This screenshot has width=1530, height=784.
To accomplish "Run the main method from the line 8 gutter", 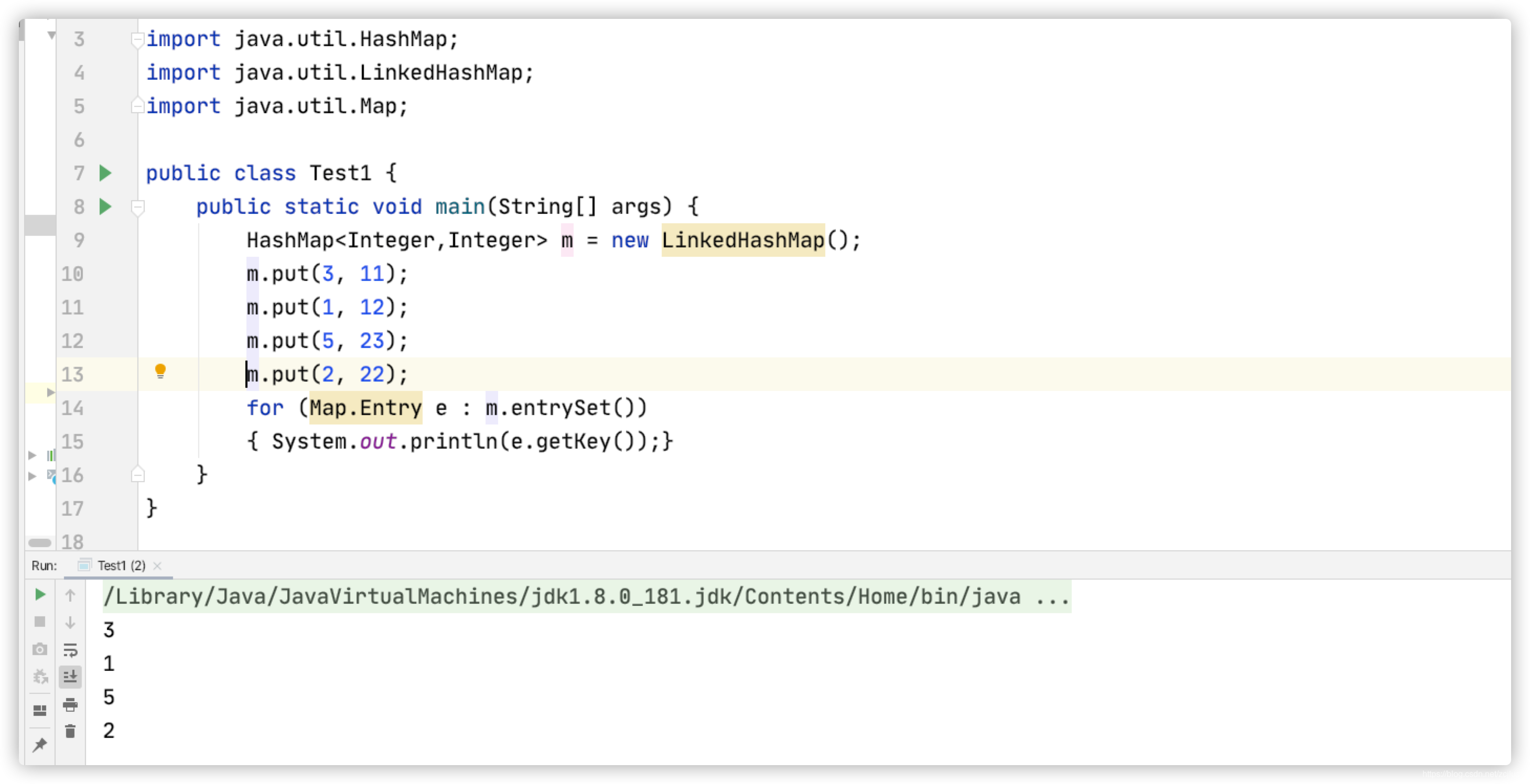I will click(x=106, y=206).
